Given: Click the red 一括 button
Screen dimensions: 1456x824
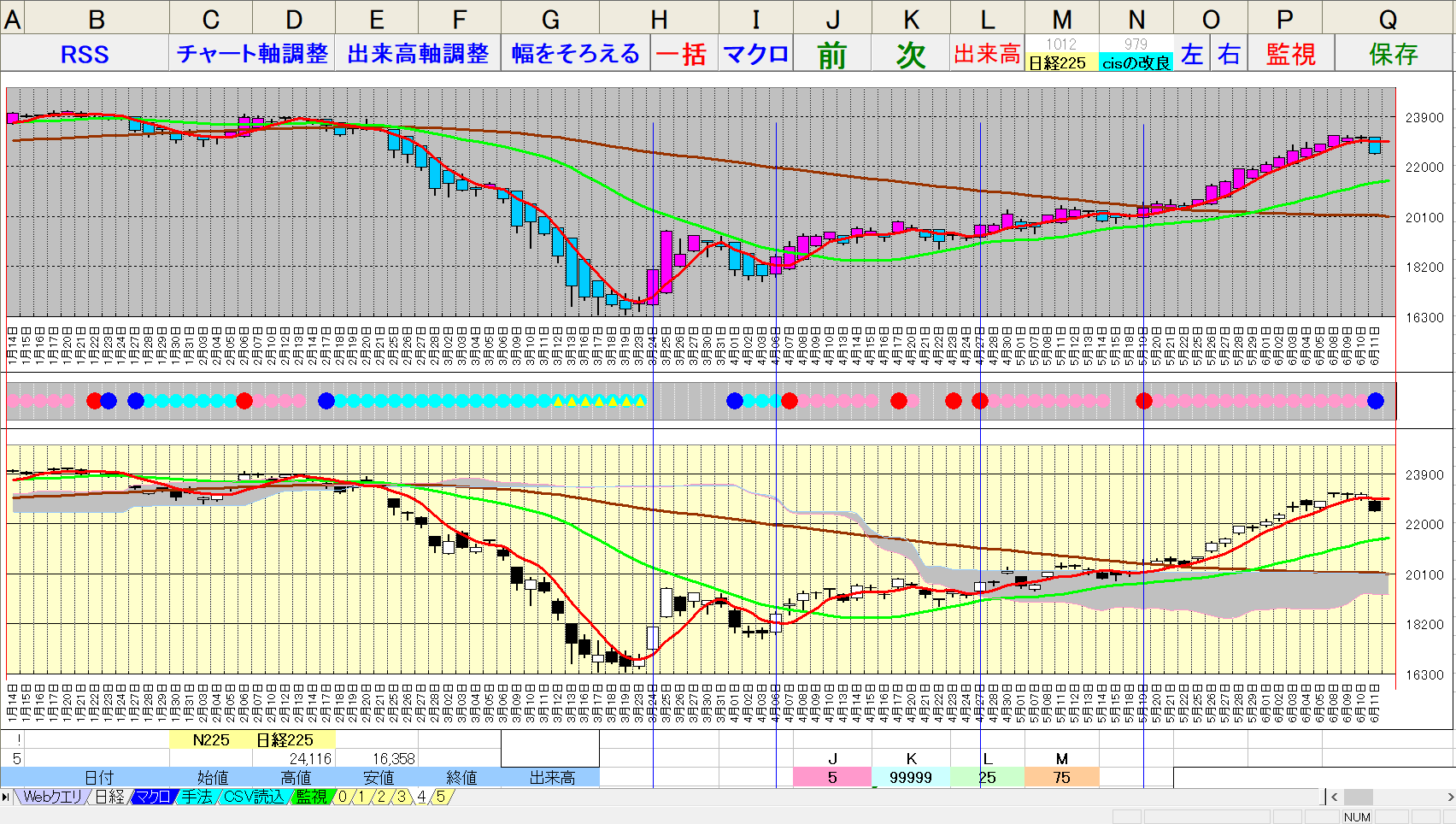Looking at the screenshot, I should tap(684, 54).
